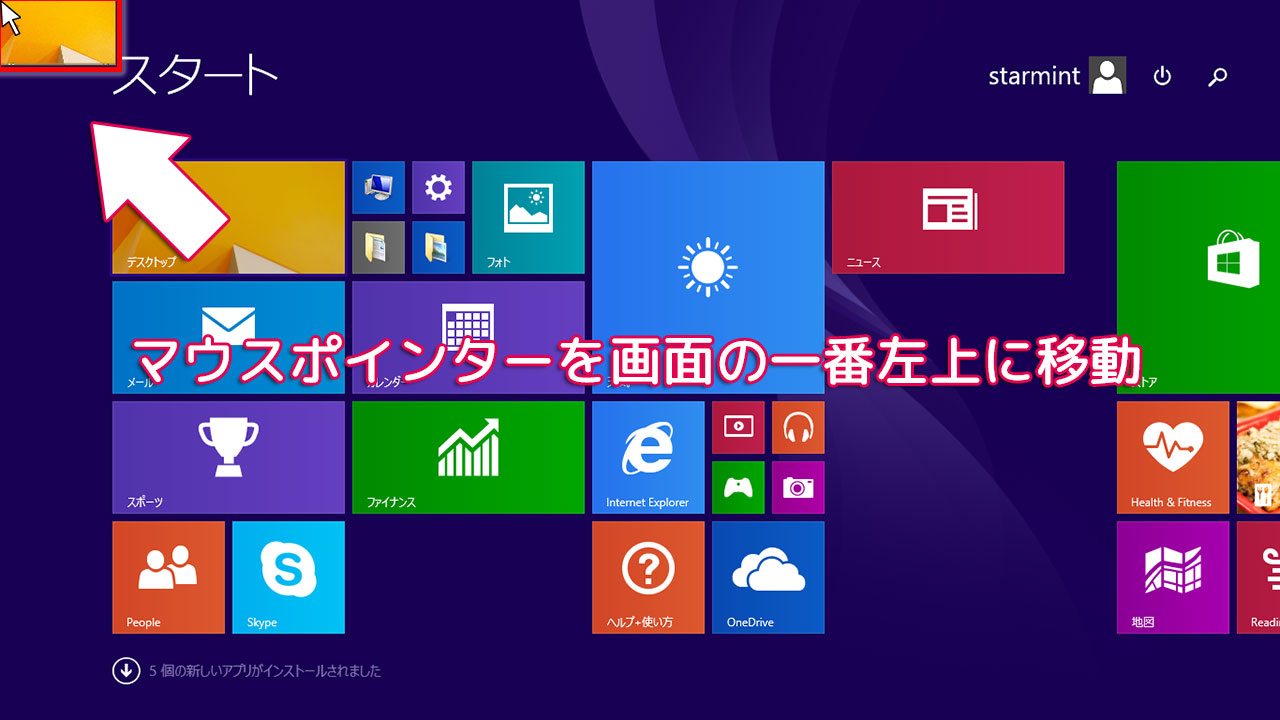Open the ファイナンス (Finance) tile
1280x720 pixels.
tap(468, 458)
